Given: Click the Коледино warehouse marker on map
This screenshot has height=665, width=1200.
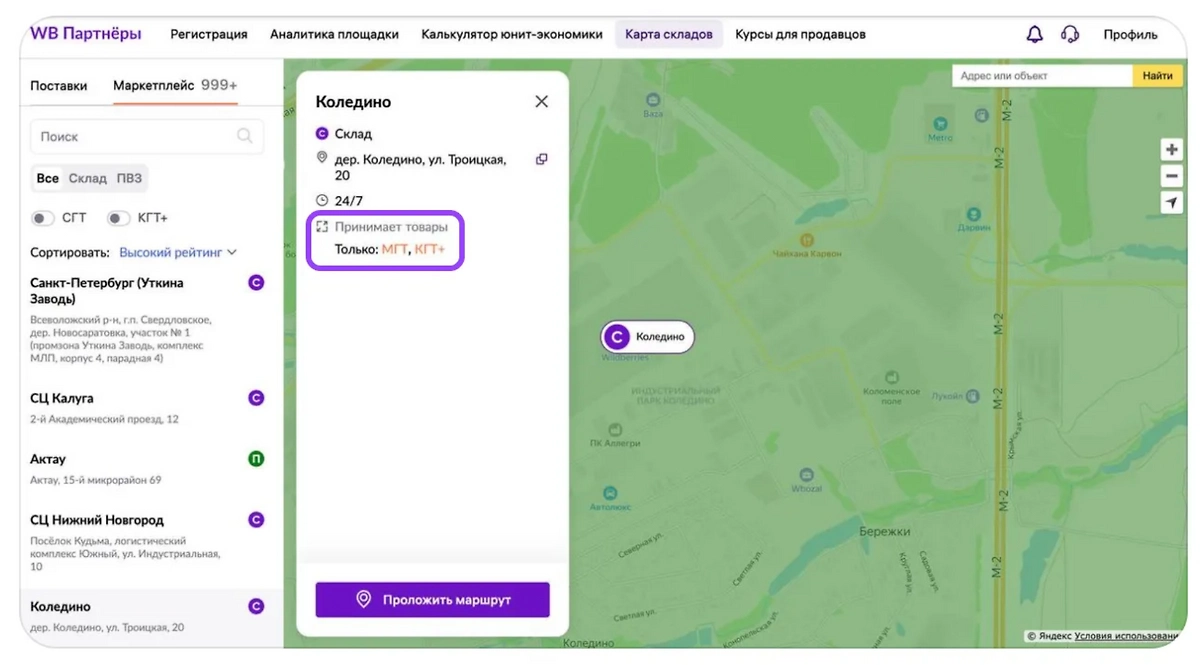Looking at the screenshot, I should [x=647, y=337].
